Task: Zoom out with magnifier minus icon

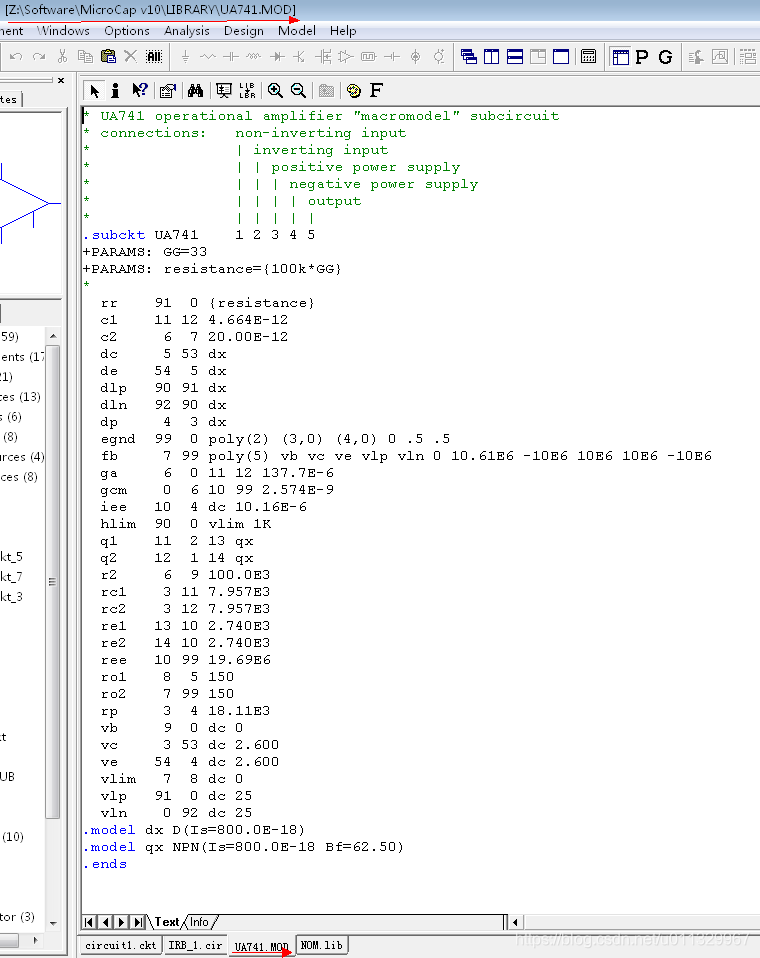Action: [x=298, y=91]
